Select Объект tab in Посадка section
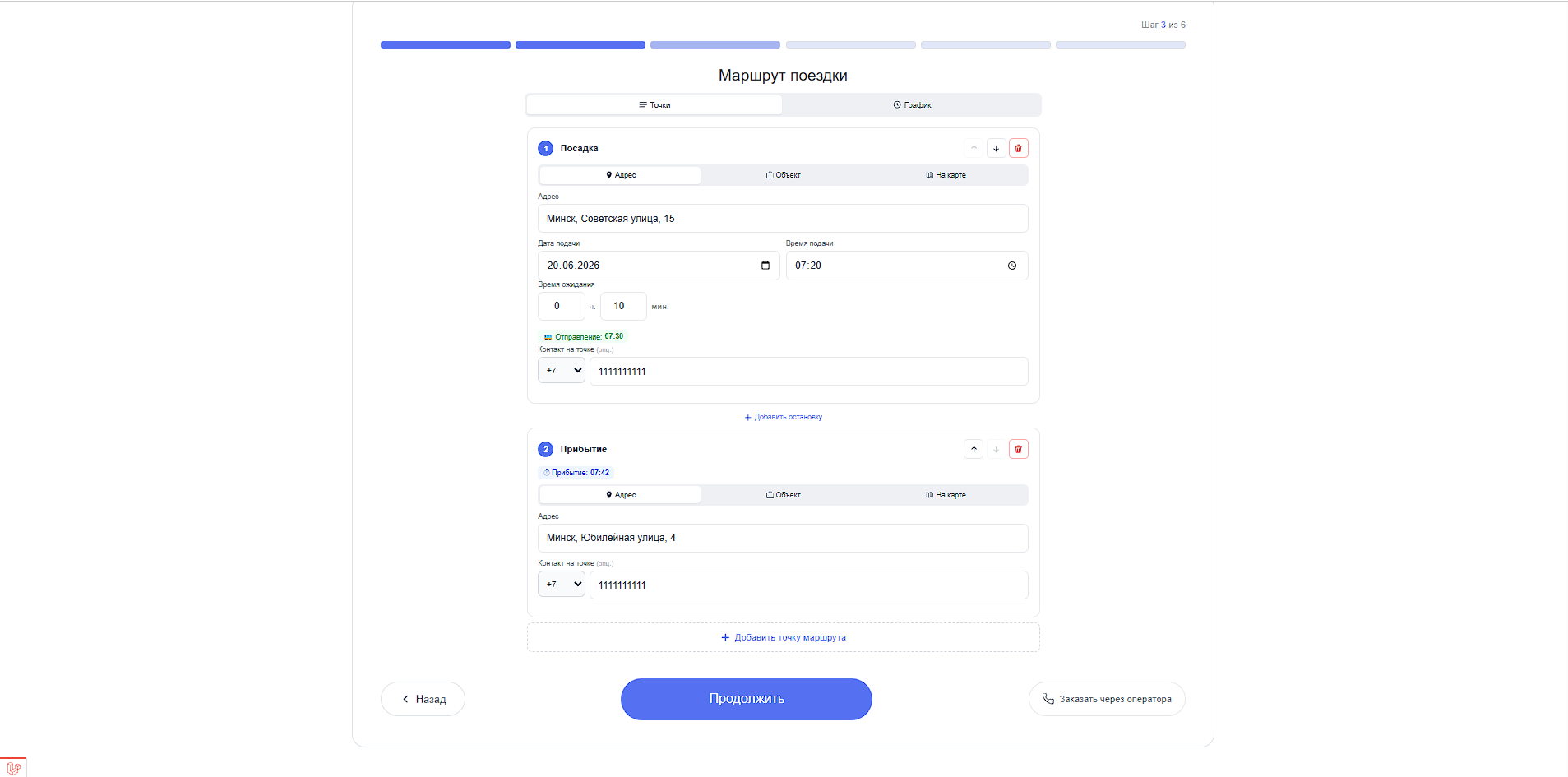This screenshot has height=777, width=1568. [x=783, y=175]
